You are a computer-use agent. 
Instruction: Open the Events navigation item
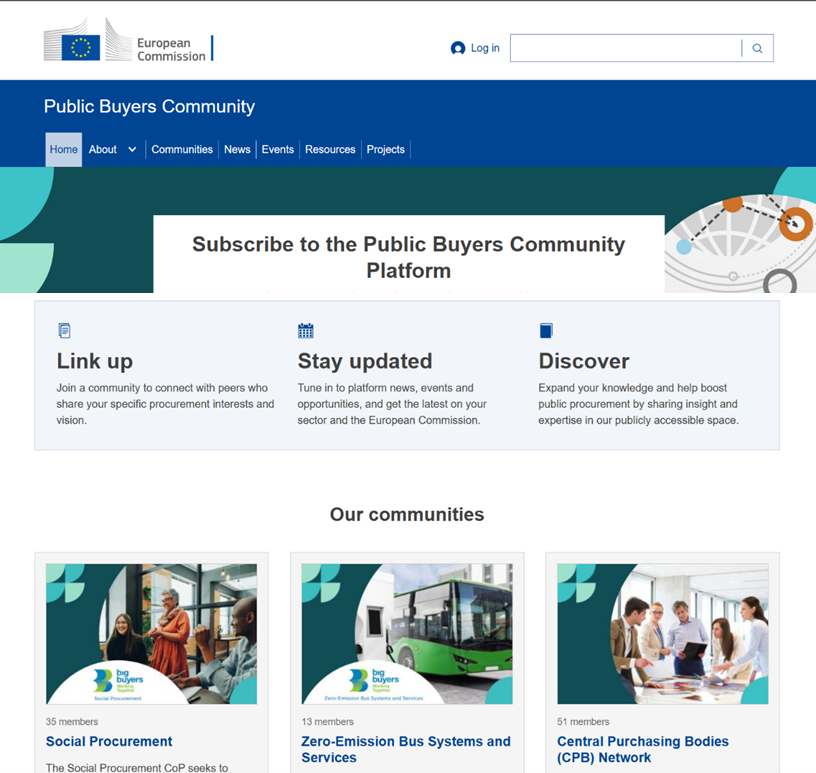point(278,150)
